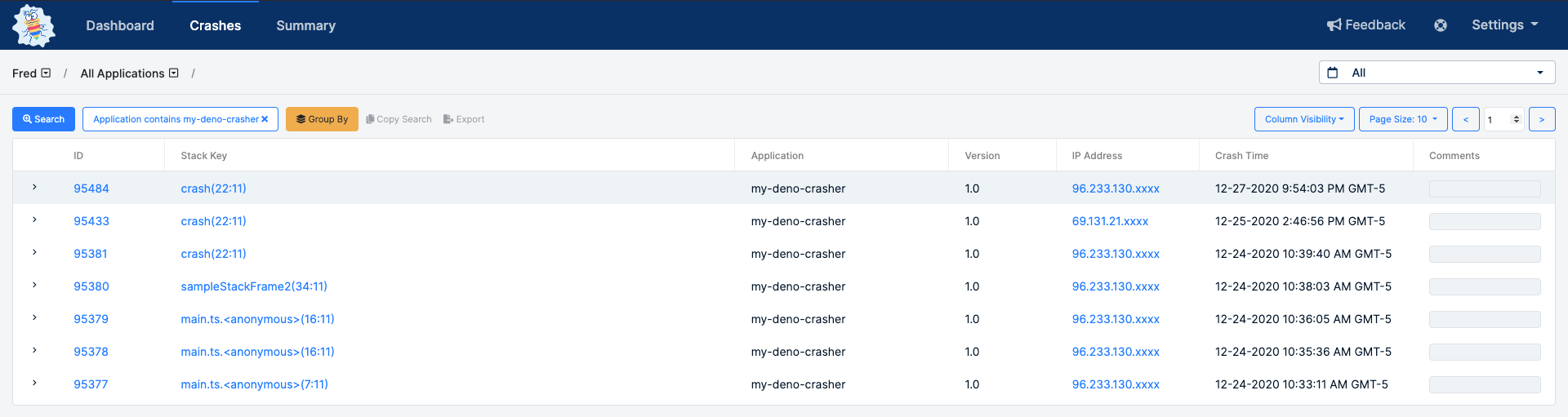Open the Column Visibility dropdown
Viewport: 1568px width, 417px height.
point(1304,119)
